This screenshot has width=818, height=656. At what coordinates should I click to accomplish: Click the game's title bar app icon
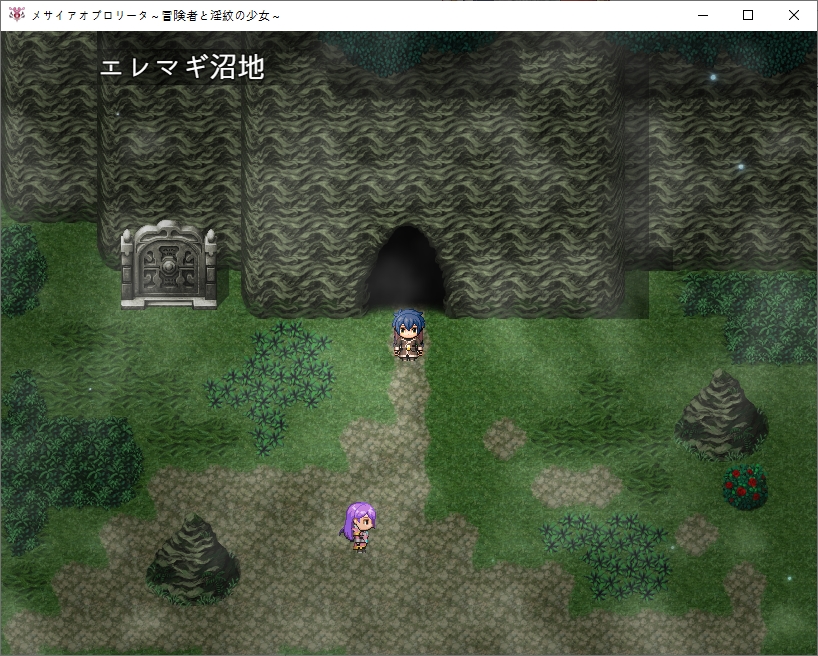16,15
